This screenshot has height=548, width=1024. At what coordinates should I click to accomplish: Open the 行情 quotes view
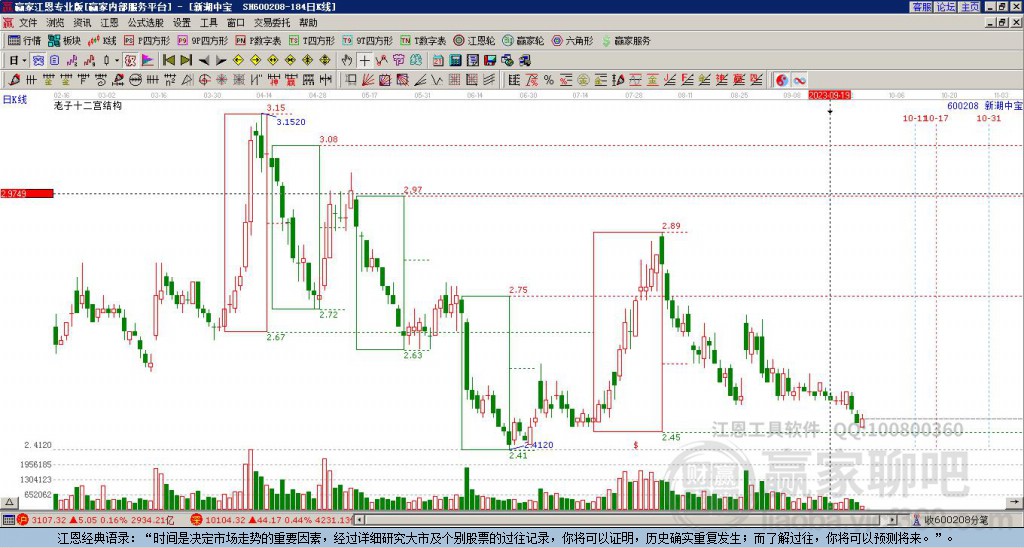pyautogui.click(x=24, y=40)
